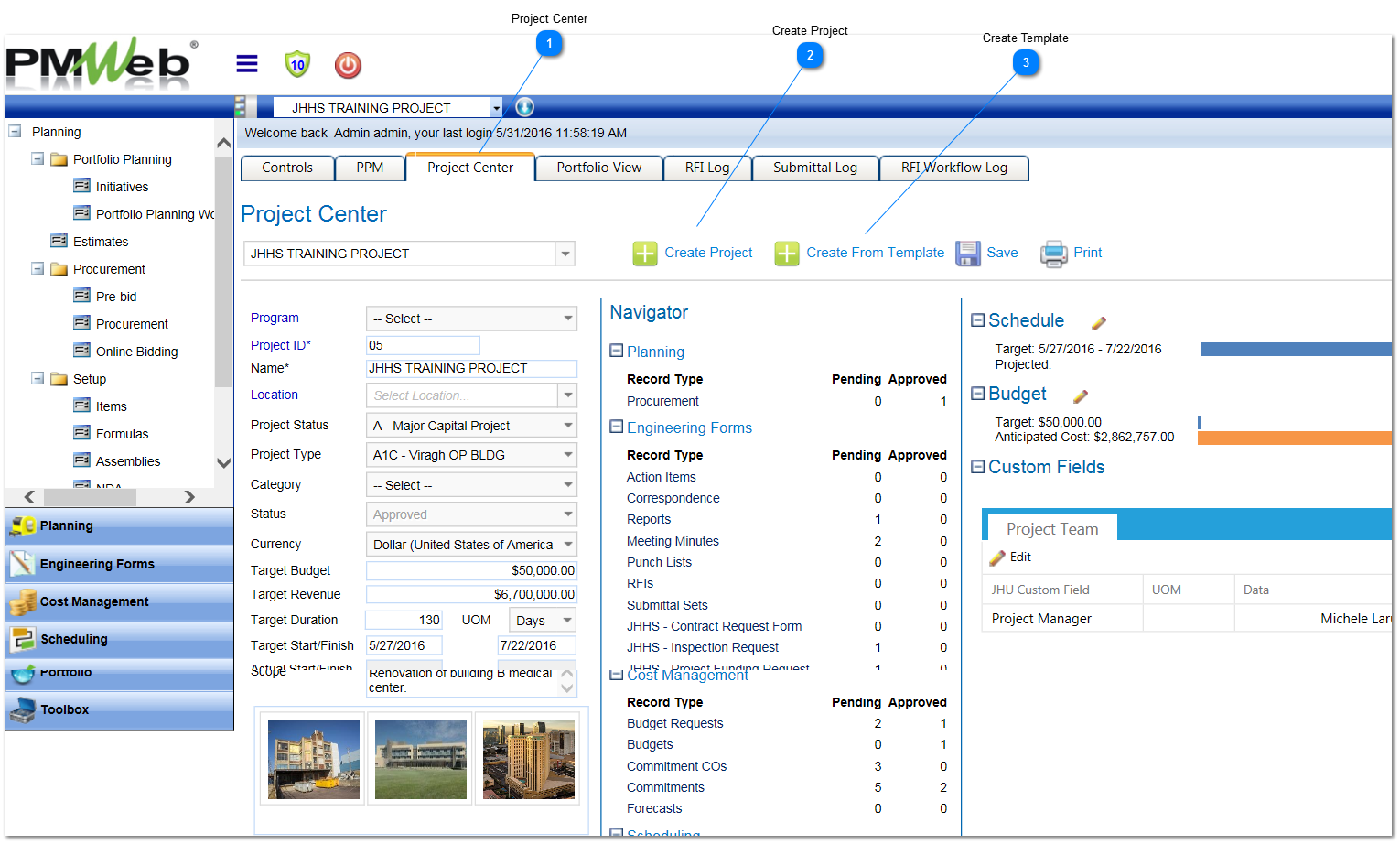This screenshot has height=844, width=1400.
Task: Click the green plus Create From Template icon
Action: [x=787, y=254]
